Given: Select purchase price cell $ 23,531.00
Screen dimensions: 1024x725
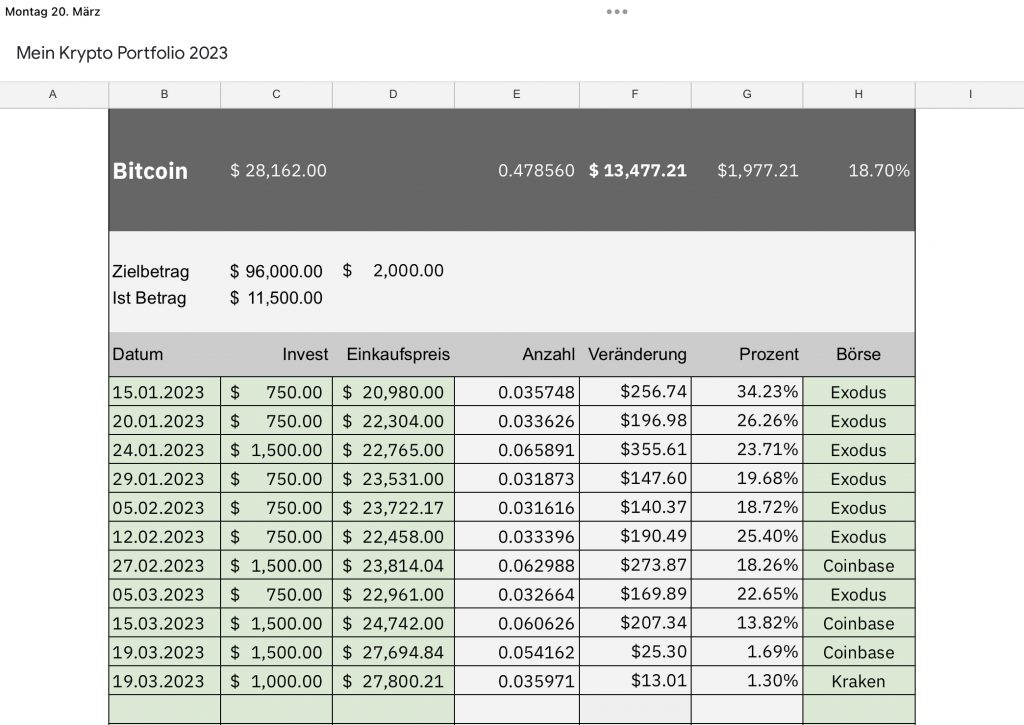Looking at the screenshot, I should pyautogui.click(x=393, y=478).
